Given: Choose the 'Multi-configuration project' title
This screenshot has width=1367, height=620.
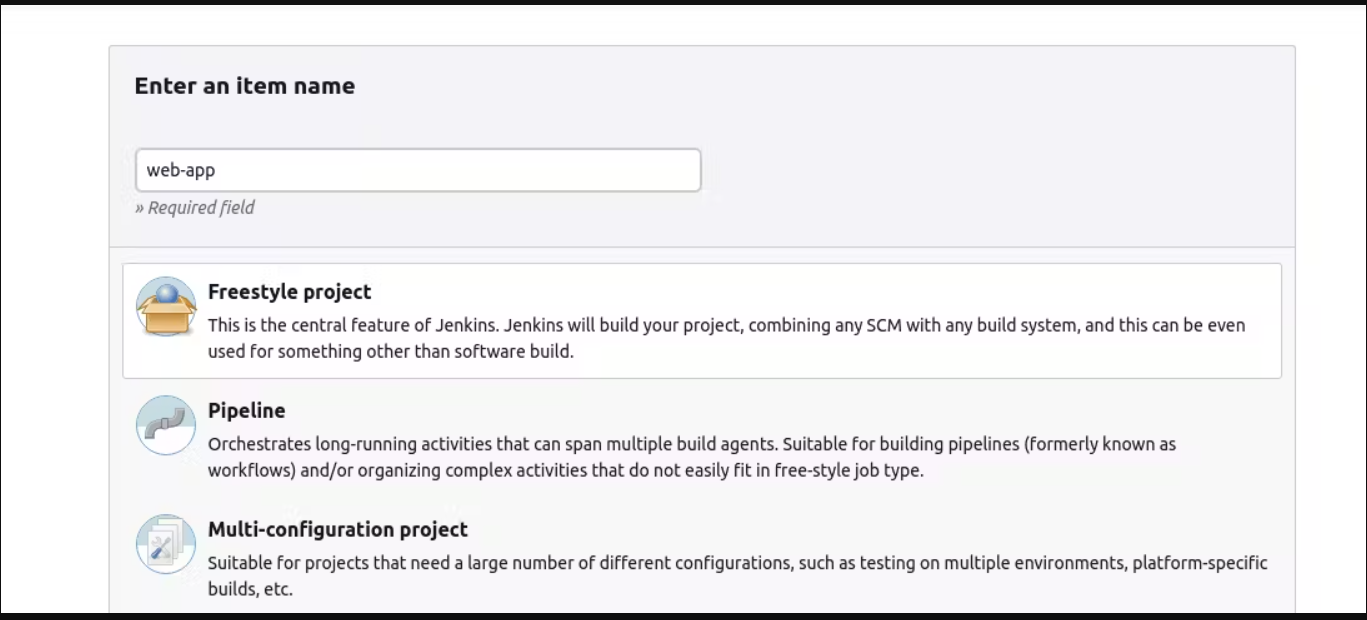Looking at the screenshot, I should [337, 530].
